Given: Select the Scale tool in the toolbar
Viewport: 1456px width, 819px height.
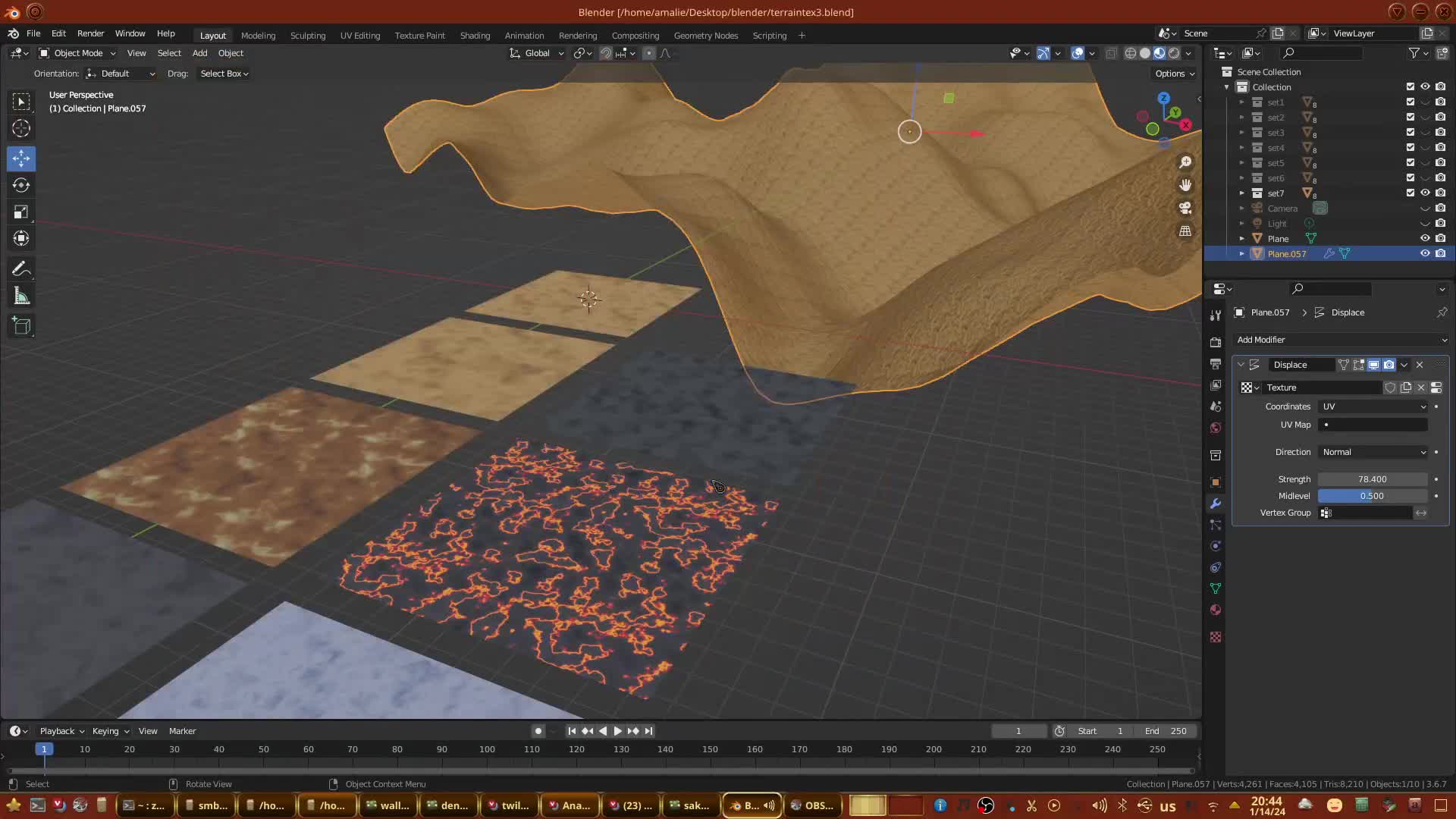Looking at the screenshot, I should [21, 212].
